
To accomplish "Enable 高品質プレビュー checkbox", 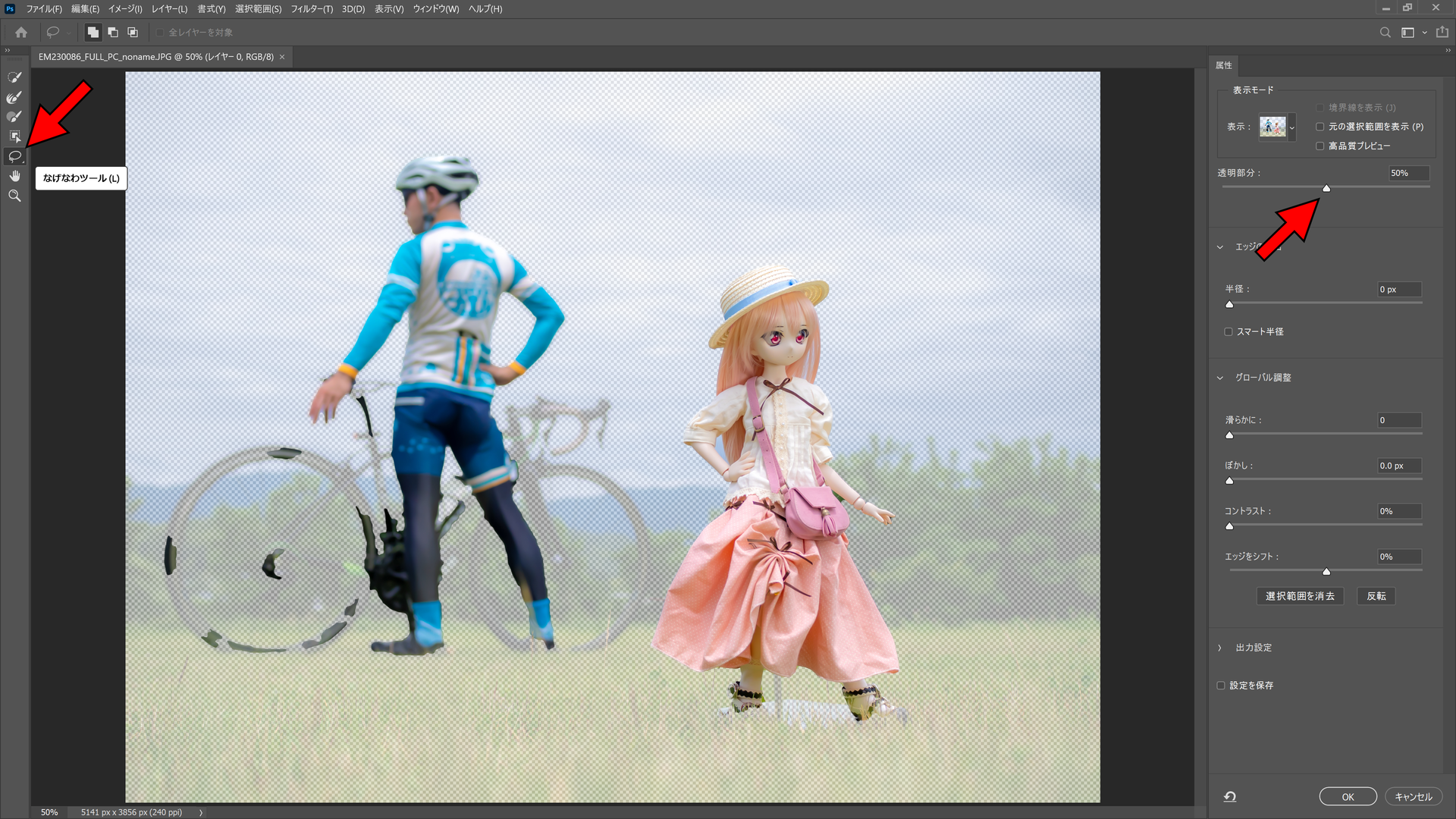I will [x=1320, y=146].
